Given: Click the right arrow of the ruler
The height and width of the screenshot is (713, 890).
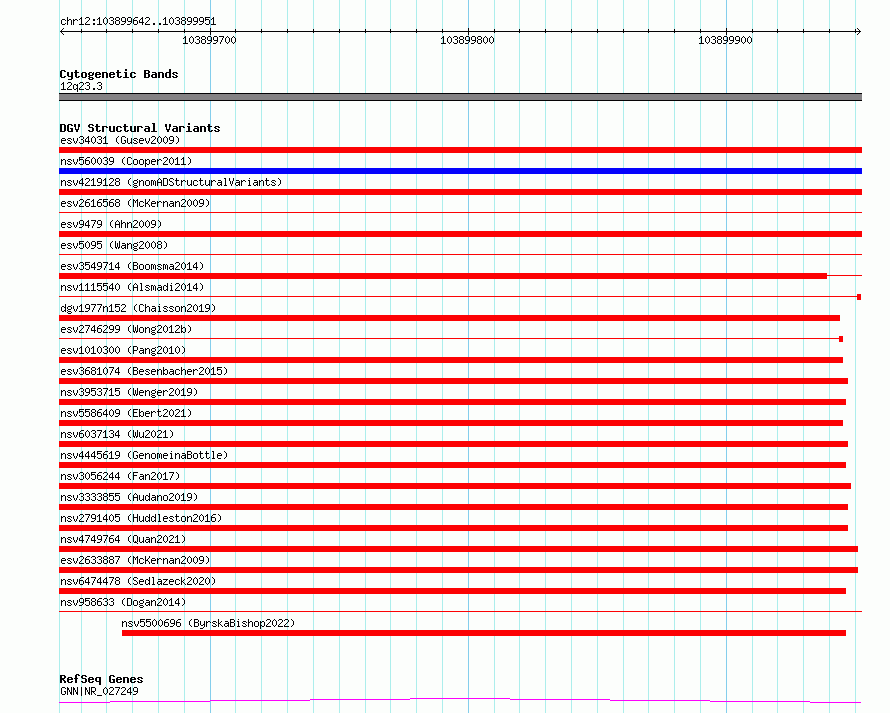Looking at the screenshot, I should tap(858, 32).
